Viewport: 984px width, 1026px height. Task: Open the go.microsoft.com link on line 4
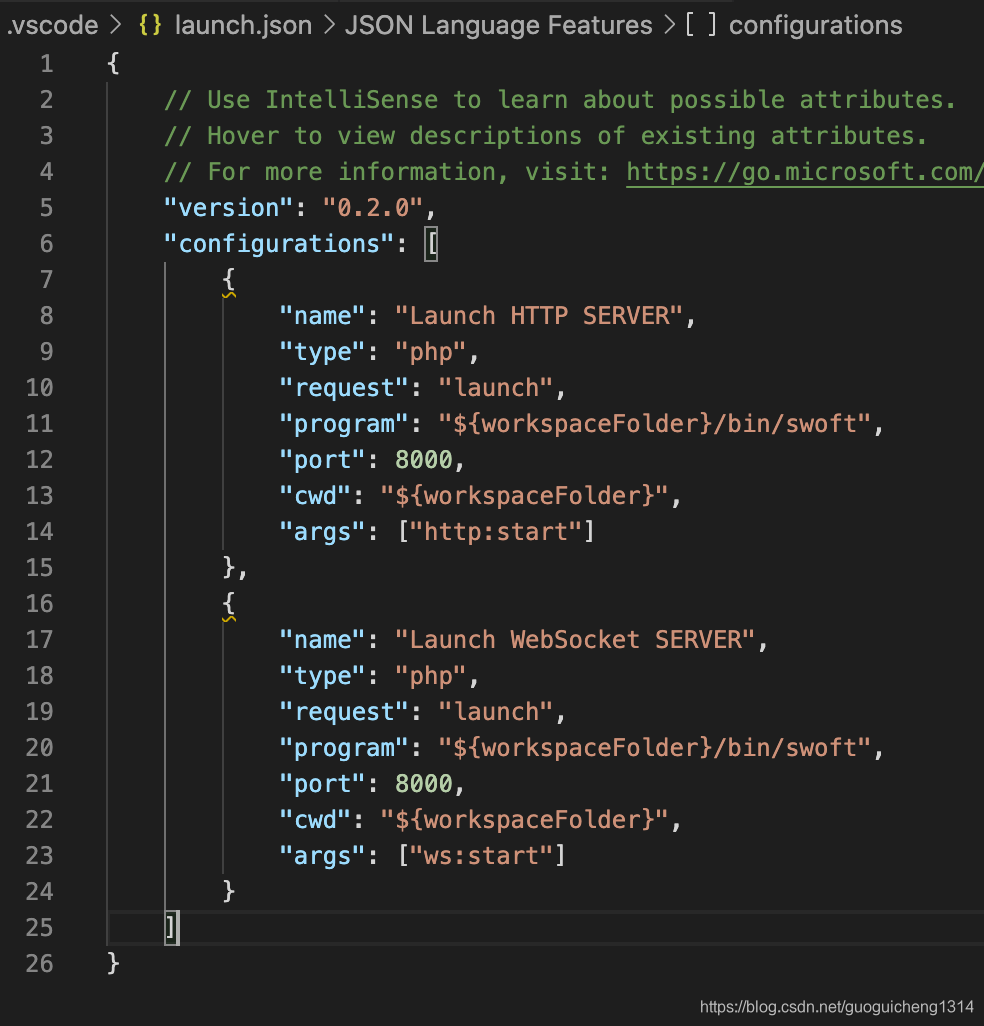800,171
